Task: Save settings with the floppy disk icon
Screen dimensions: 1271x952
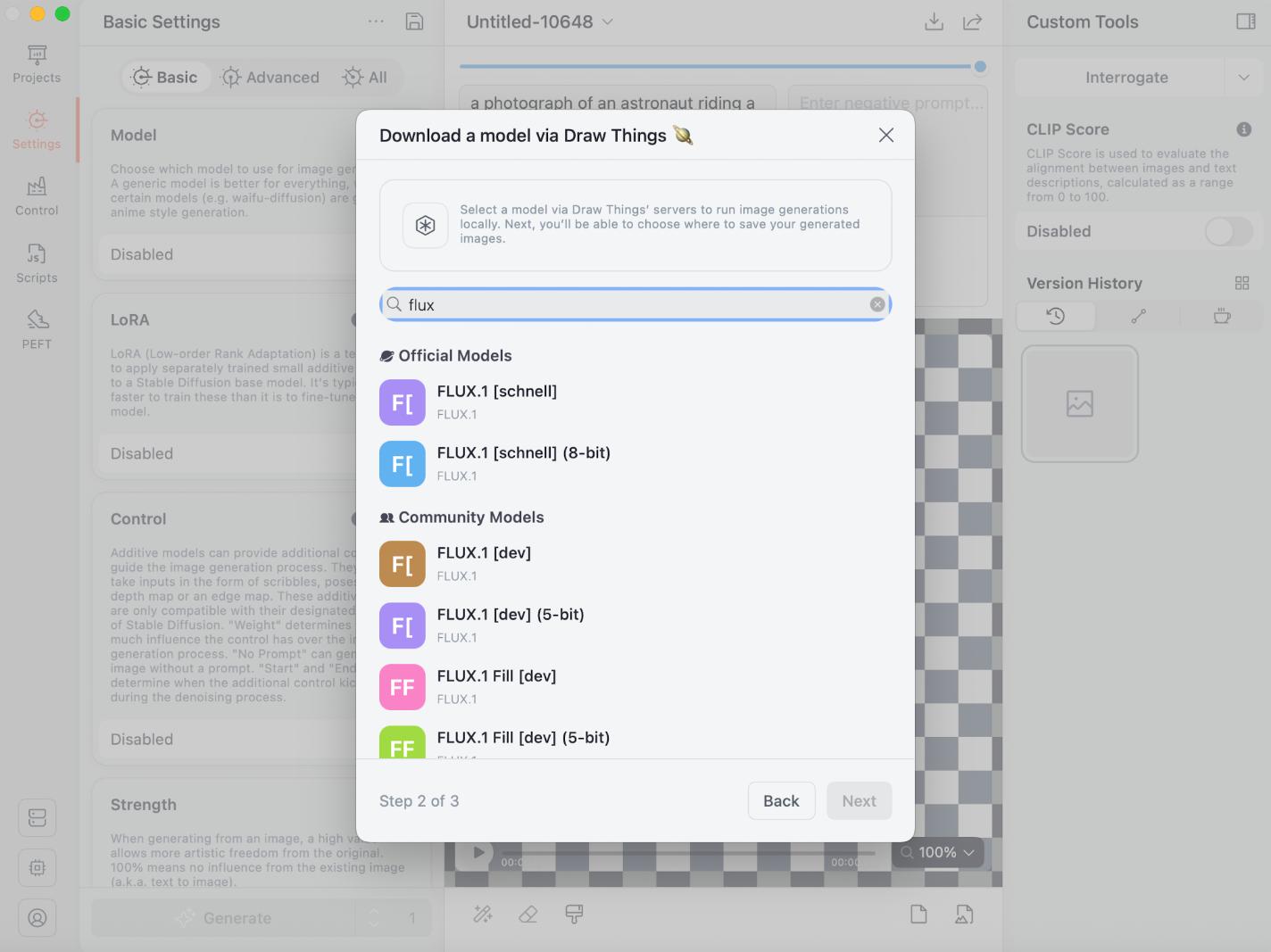Action: (414, 21)
